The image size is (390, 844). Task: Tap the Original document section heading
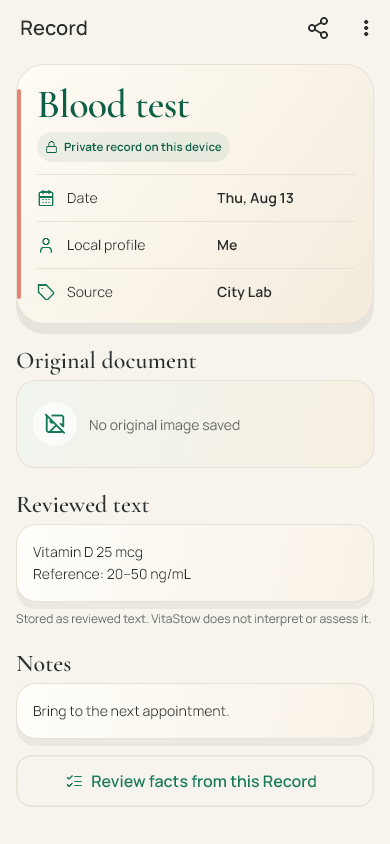(106, 361)
